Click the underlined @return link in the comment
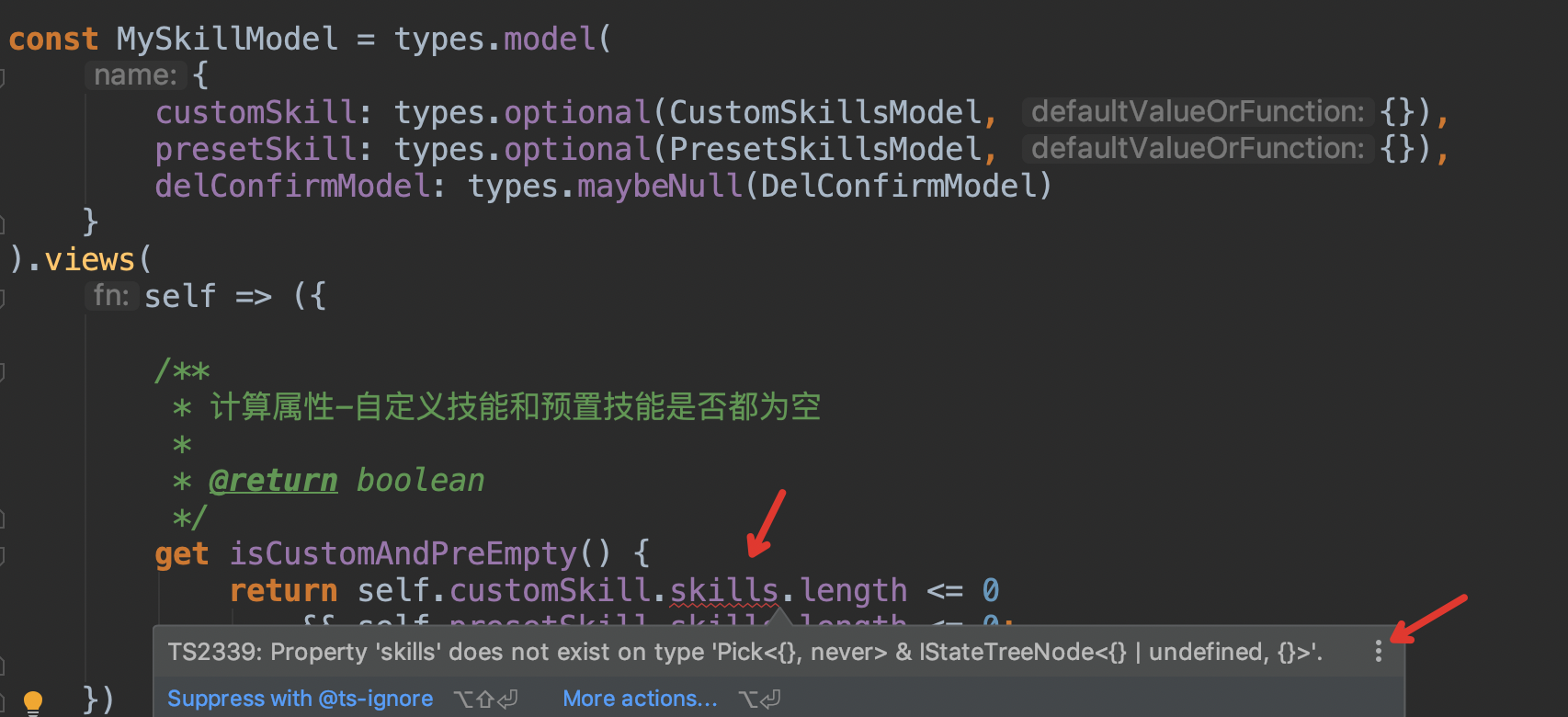This screenshot has height=717, width=1568. (273, 479)
